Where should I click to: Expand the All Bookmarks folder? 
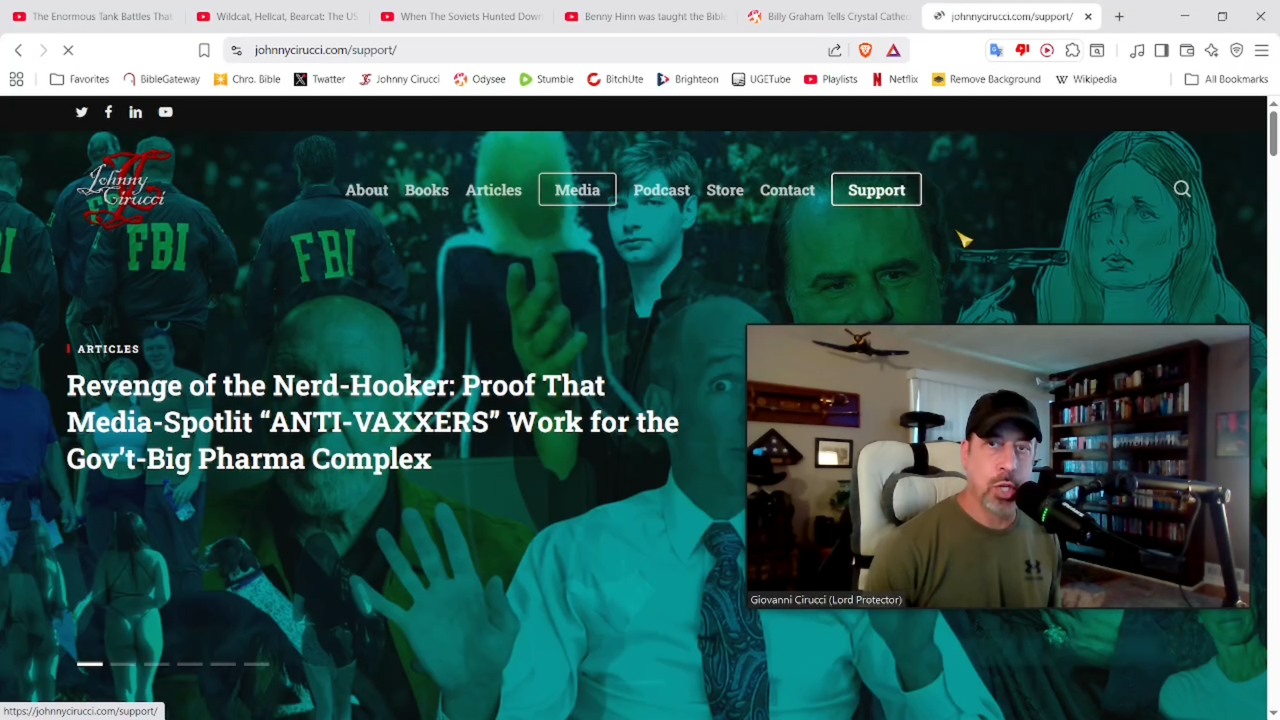[1226, 79]
